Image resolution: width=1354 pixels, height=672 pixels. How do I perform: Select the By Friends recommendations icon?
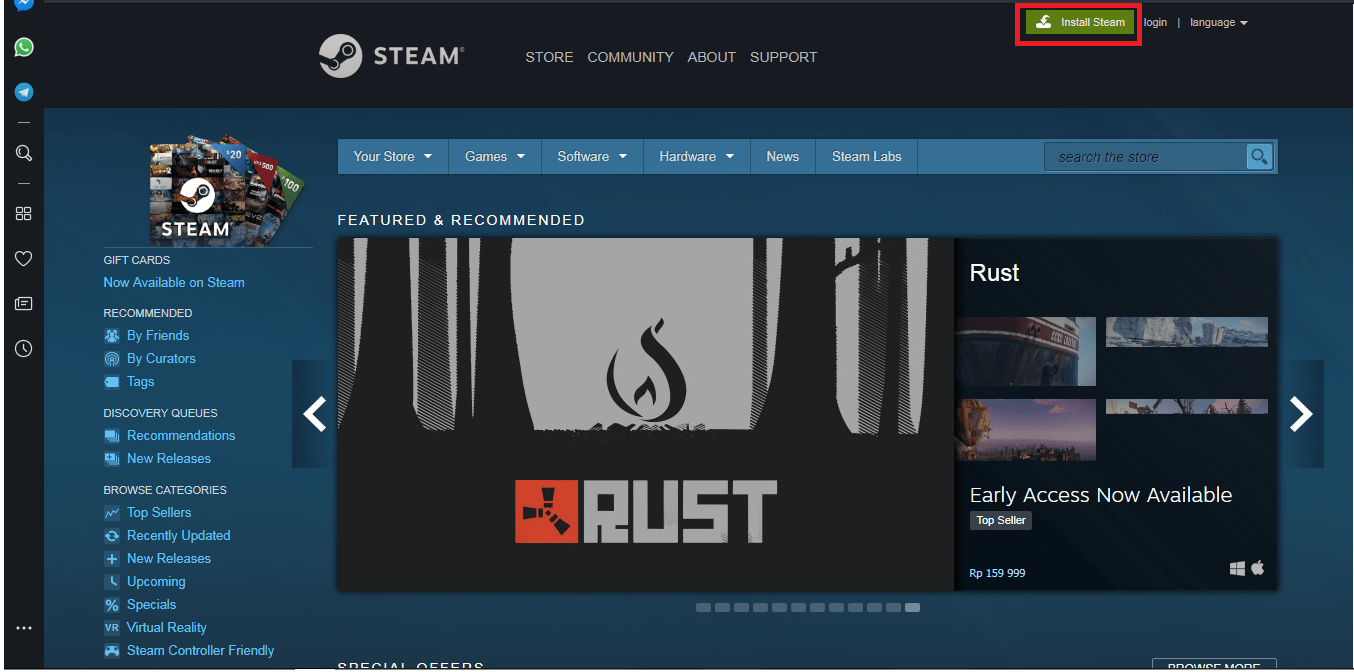[111, 335]
